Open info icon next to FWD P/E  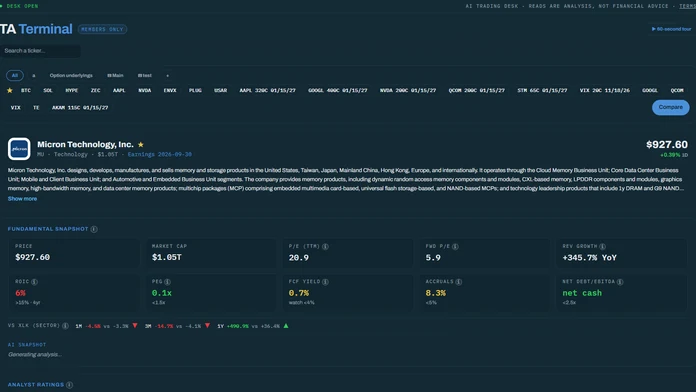(455, 246)
